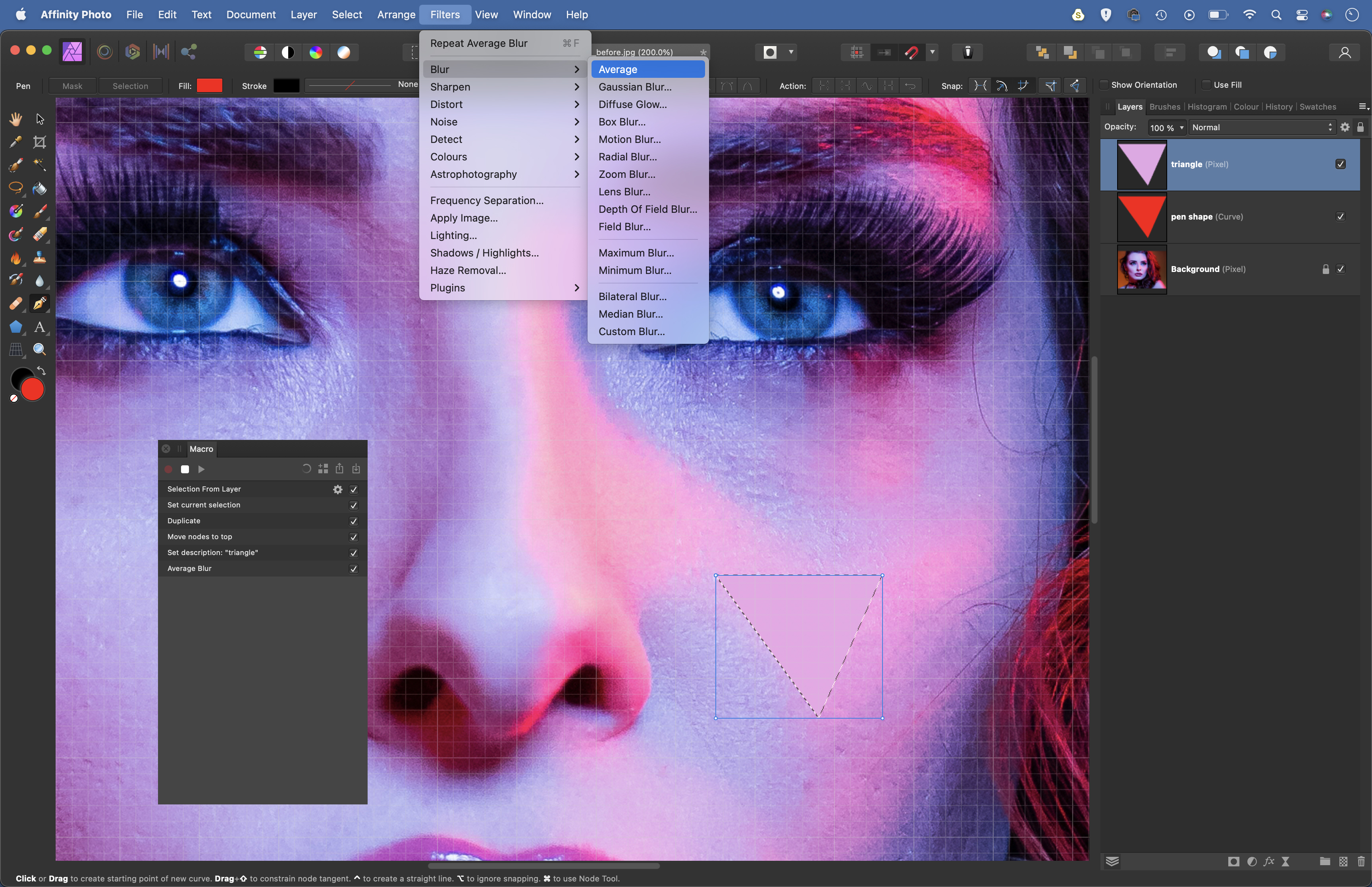Enable Show Orientation checkbox
This screenshot has height=887, width=1372.
pyautogui.click(x=1104, y=85)
